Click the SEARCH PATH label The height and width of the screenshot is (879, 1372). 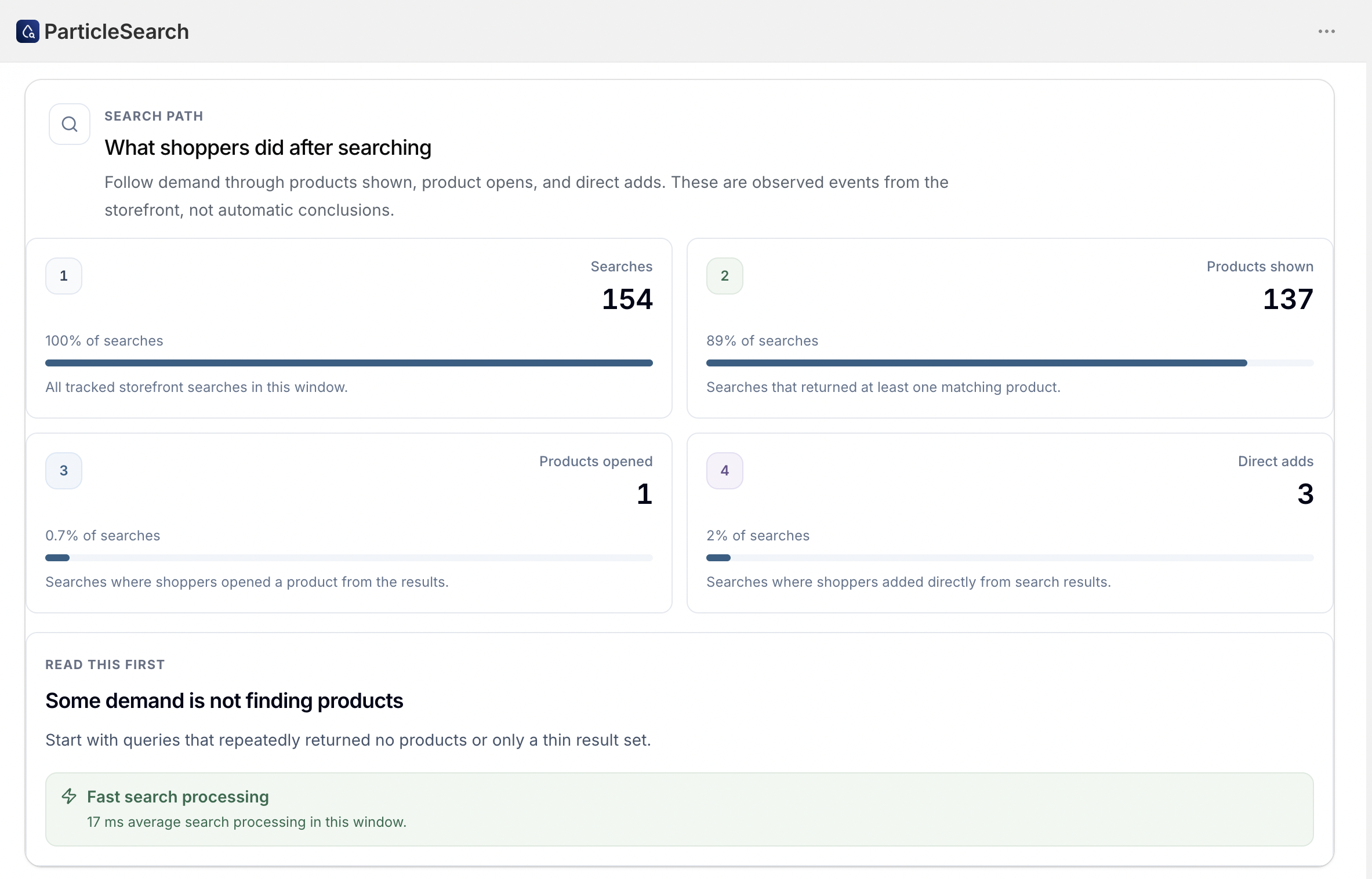(x=154, y=116)
